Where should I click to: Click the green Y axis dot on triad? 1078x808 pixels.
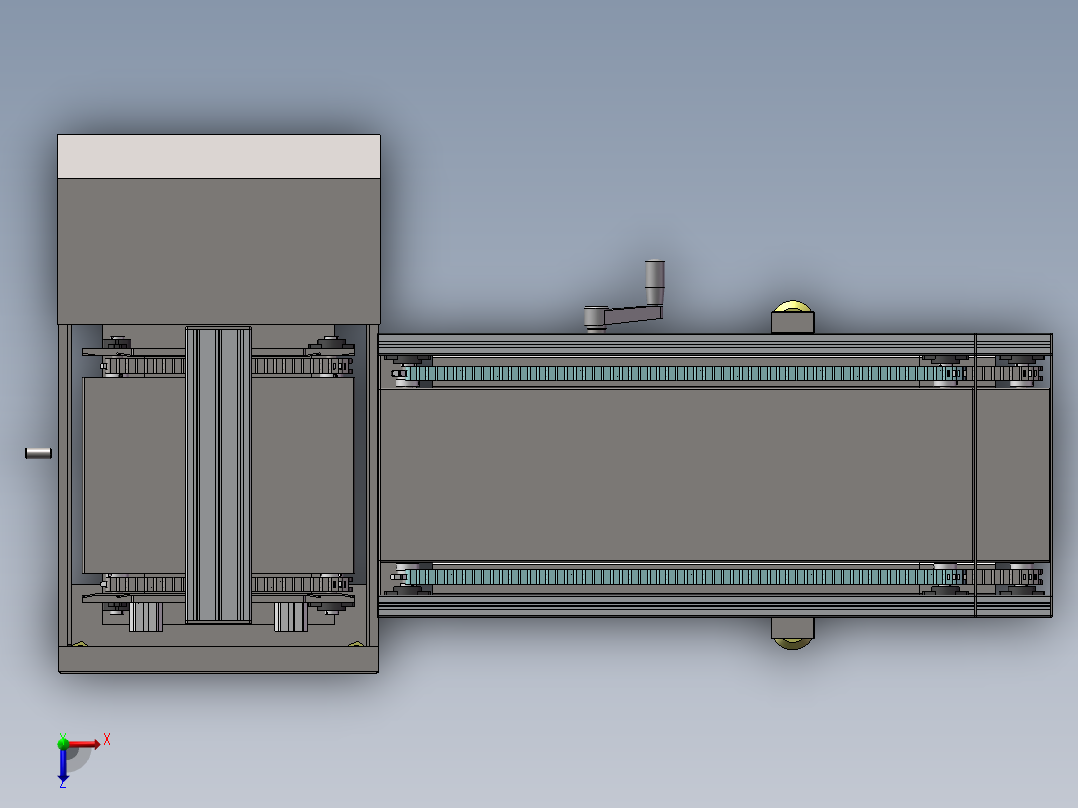click(x=63, y=743)
